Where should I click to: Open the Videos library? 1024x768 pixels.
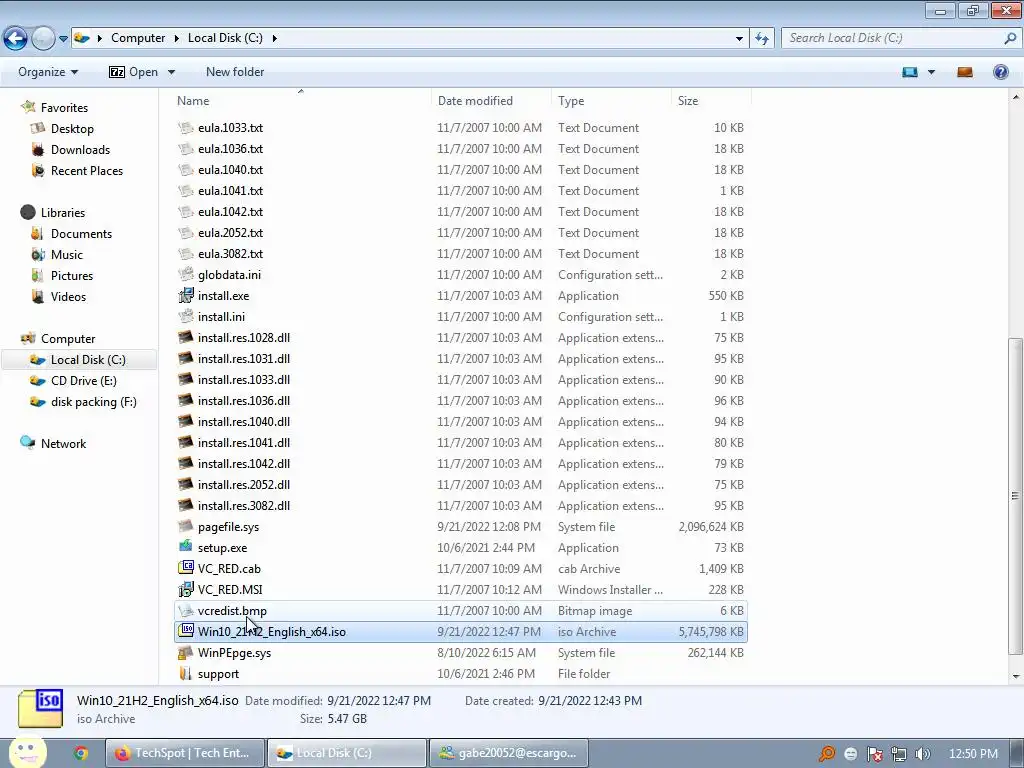68,296
